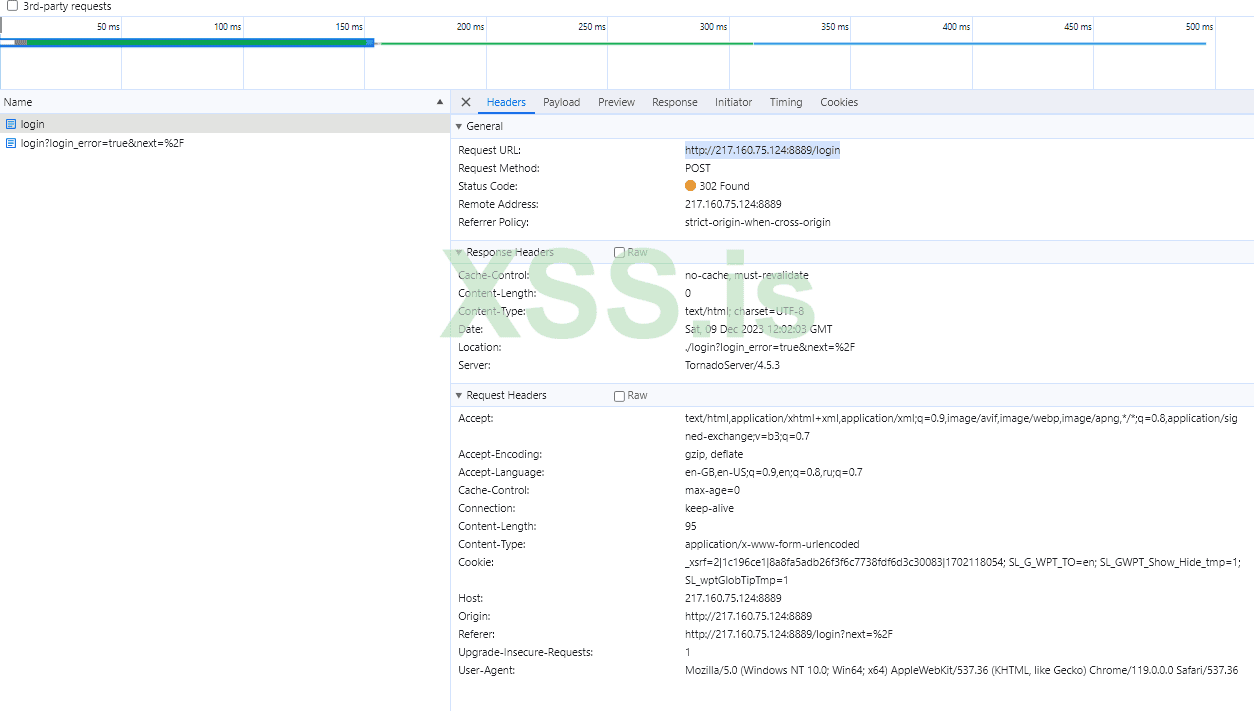Collapse the Response Headers section

pyautogui.click(x=459, y=252)
